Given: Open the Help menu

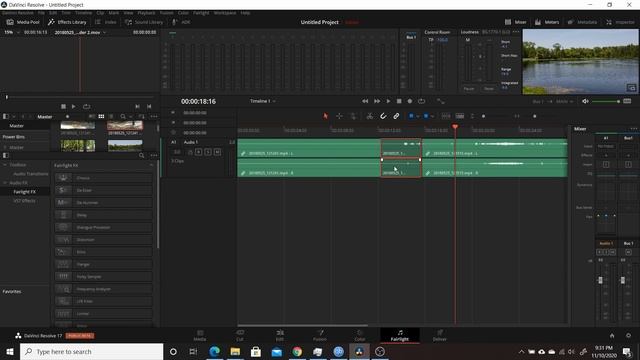Looking at the screenshot, I should click(245, 13).
